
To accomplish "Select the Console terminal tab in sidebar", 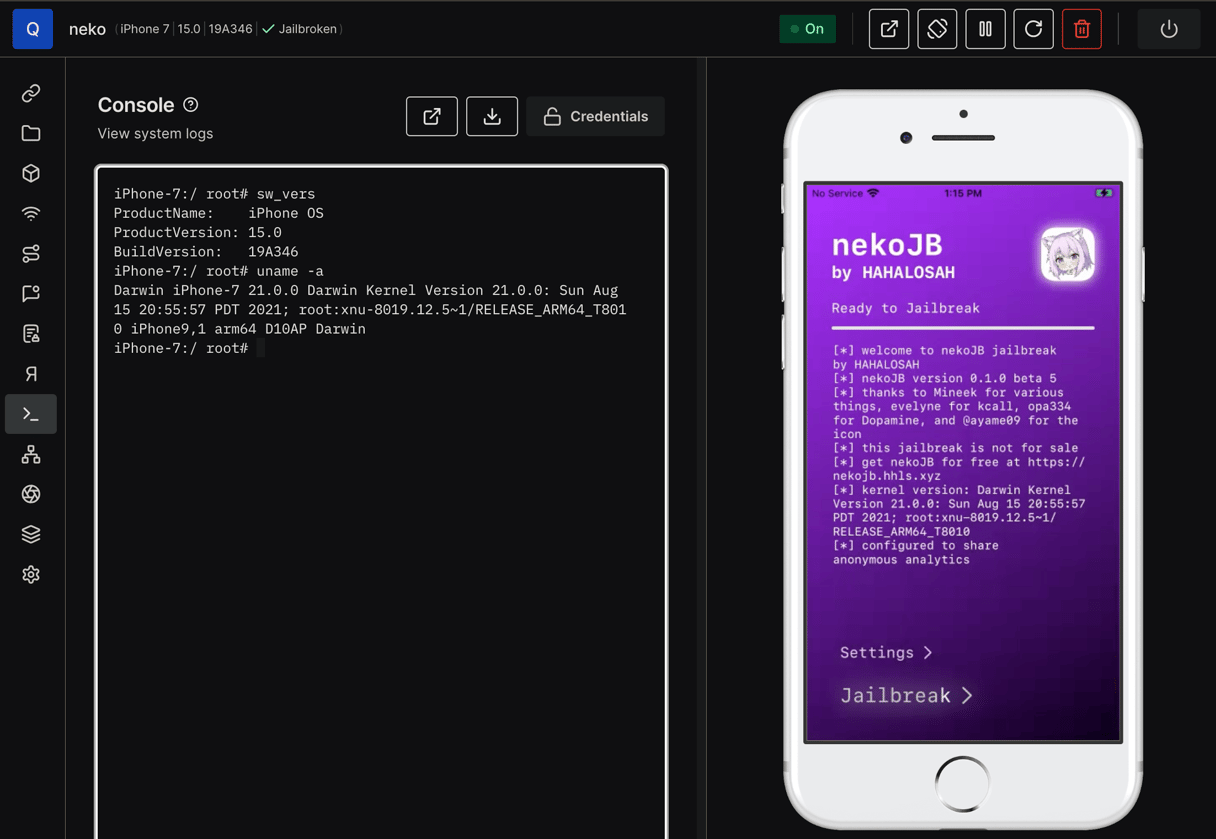I will pyautogui.click(x=30, y=413).
